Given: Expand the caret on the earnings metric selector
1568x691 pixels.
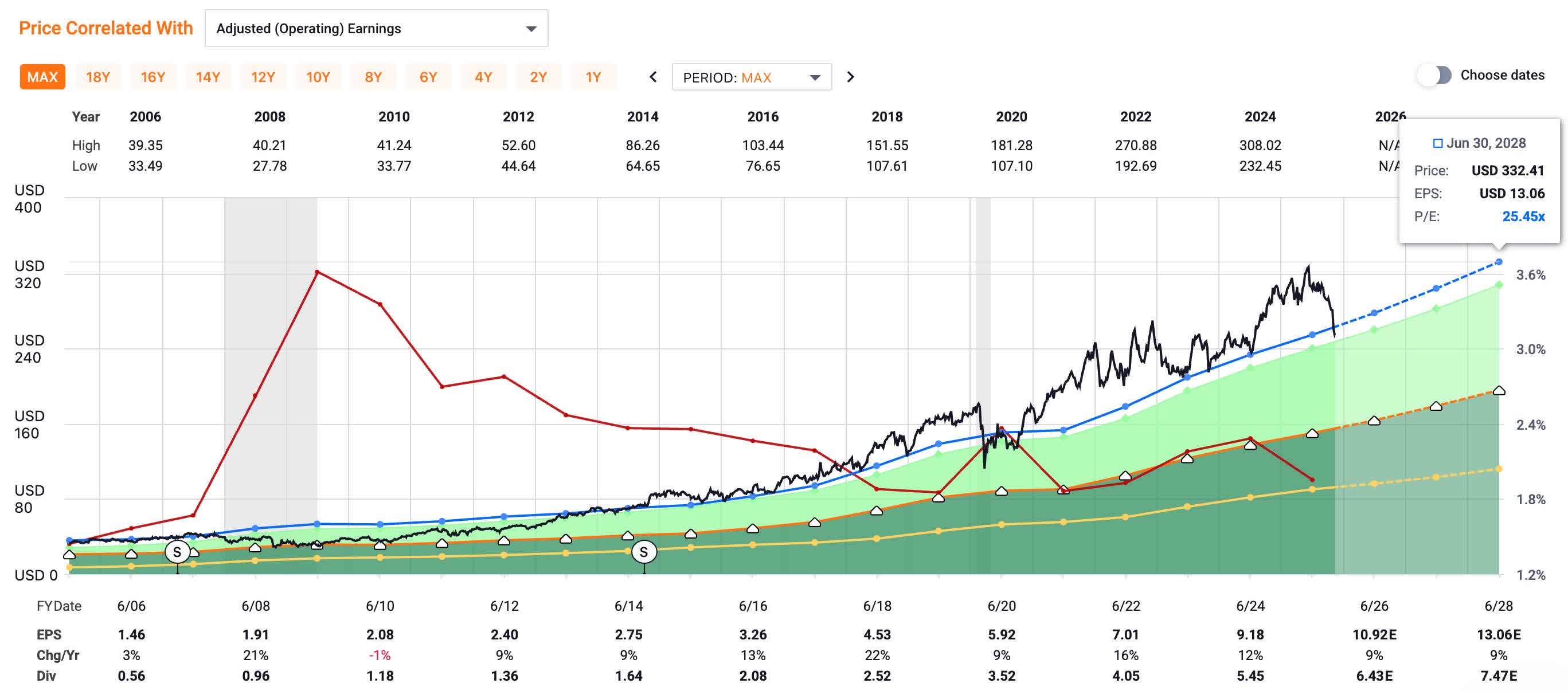Looking at the screenshot, I should click(532, 28).
